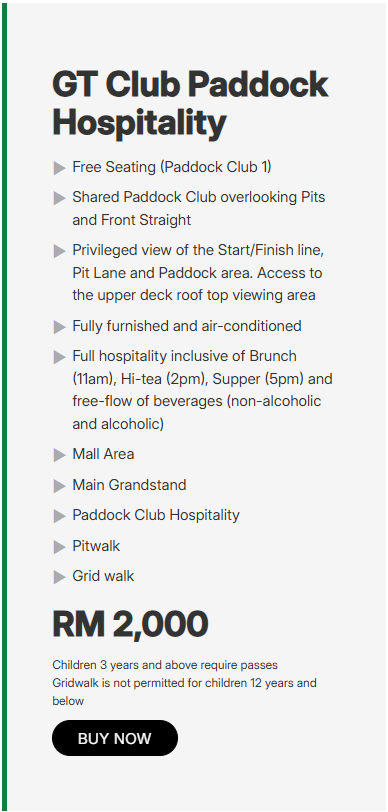Click the Free Seating (Paddock Club 1) text
Image resolution: width=388 pixels, height=812 pixels.
coord(172,167)
